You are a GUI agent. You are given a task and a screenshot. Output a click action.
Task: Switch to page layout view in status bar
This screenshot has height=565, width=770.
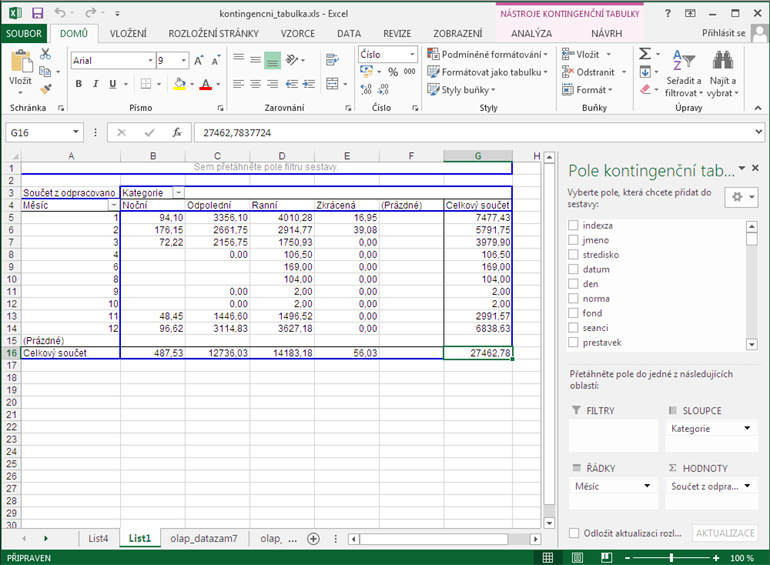click(x=578, y=558)
